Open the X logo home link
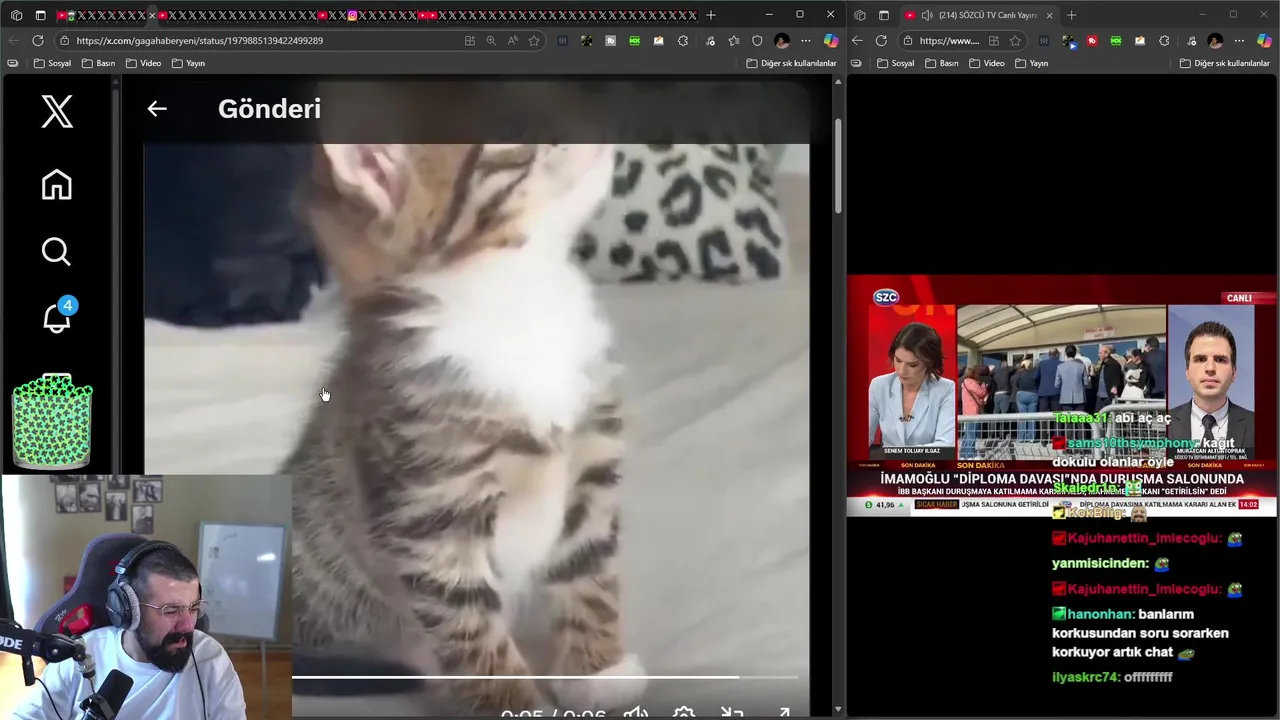The image size is (1280, 720). 57,111
